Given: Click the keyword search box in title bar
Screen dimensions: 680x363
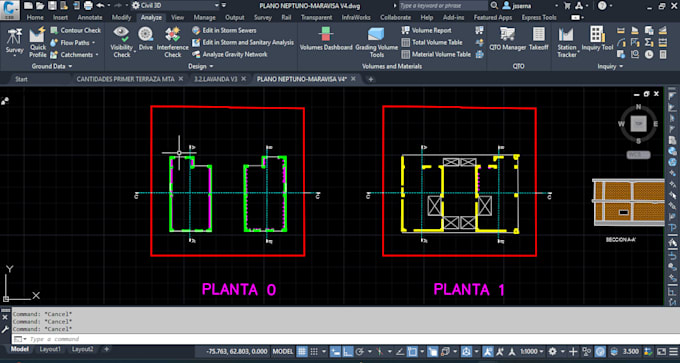Looking at the screenshot, I should click(x=443, y=6).
